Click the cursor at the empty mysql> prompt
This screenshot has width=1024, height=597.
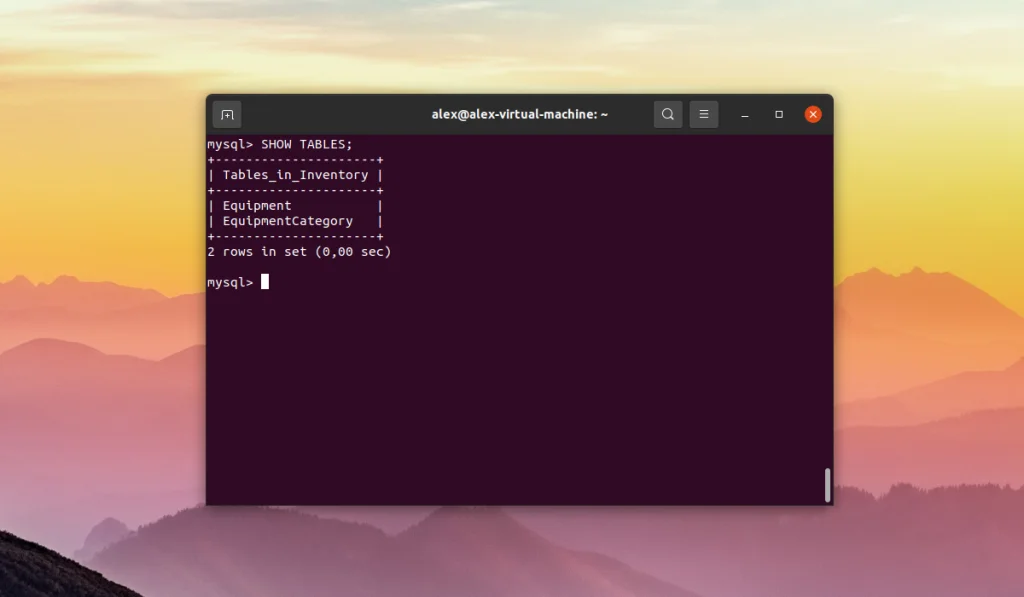click(264, 282)
